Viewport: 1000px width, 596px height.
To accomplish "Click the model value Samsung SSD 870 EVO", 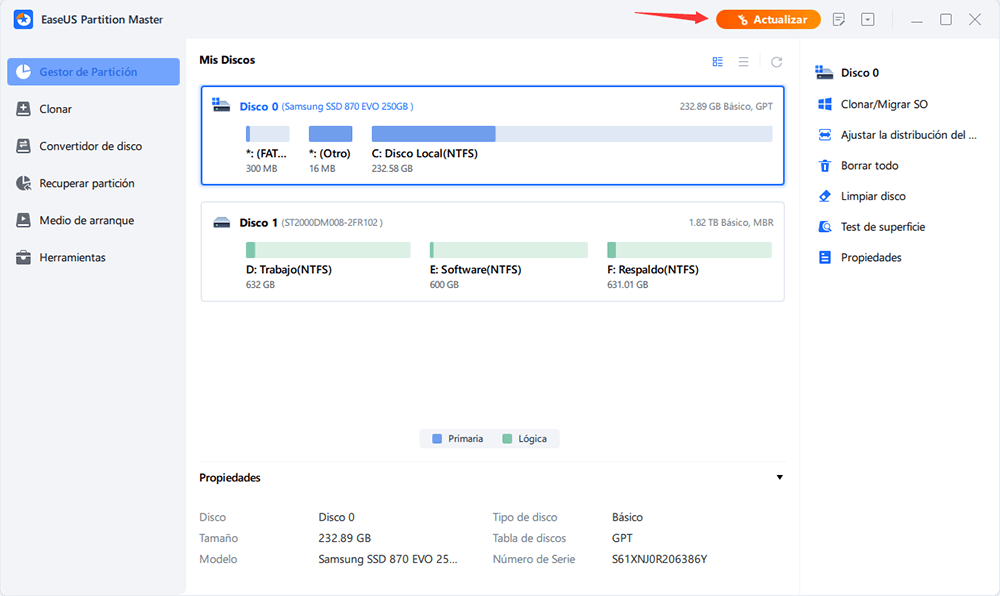I will [388, 559].
